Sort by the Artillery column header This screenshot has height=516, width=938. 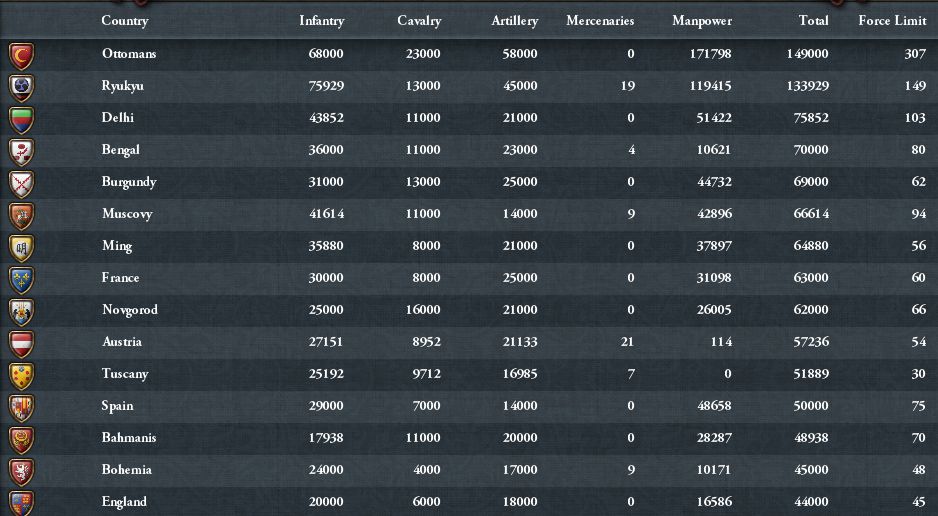click(x=514, y=21)
